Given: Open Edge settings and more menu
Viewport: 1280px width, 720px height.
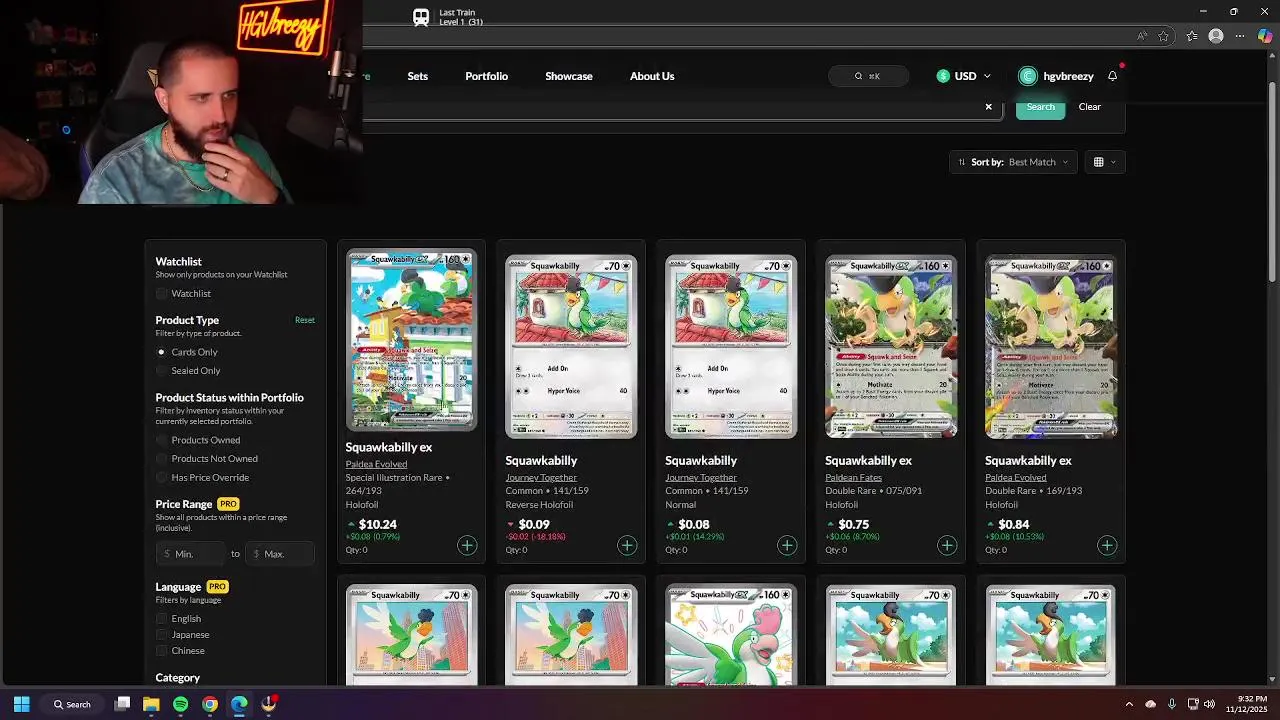Looking at the screenshot, I should (x=1241, y=36).
